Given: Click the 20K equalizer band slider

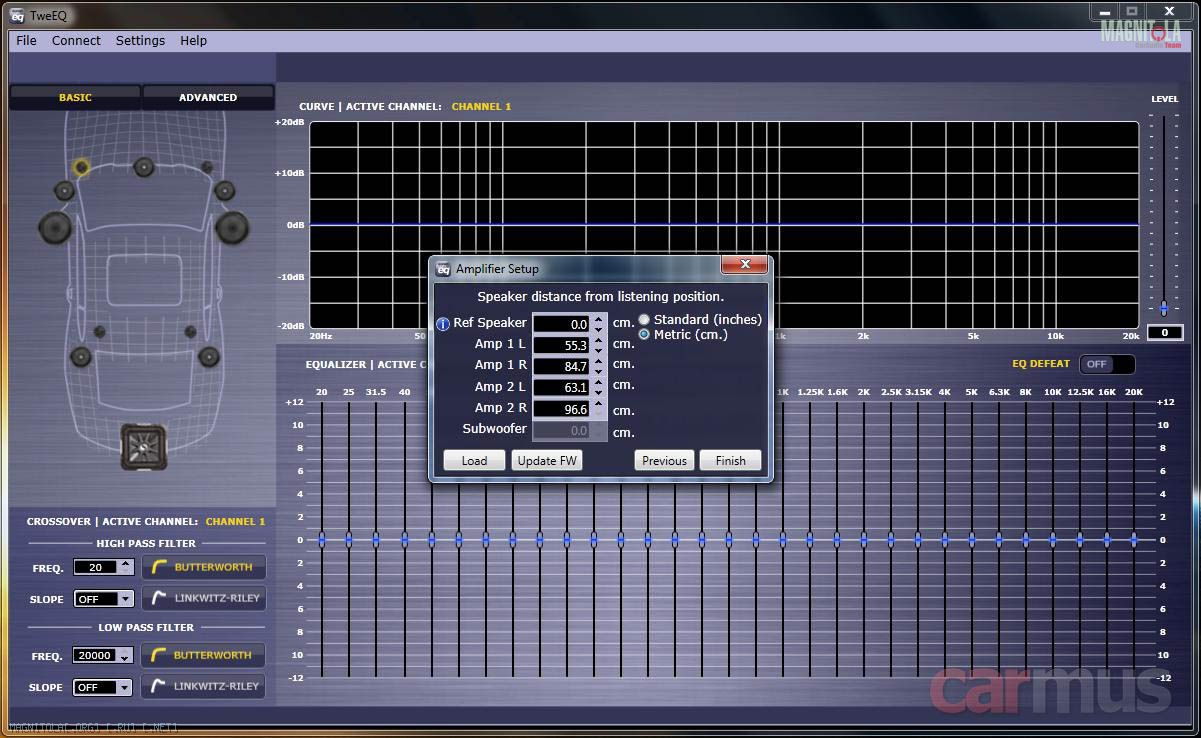Looking at the screenshot, I should pyautogui.click(x=1134, y=539).
